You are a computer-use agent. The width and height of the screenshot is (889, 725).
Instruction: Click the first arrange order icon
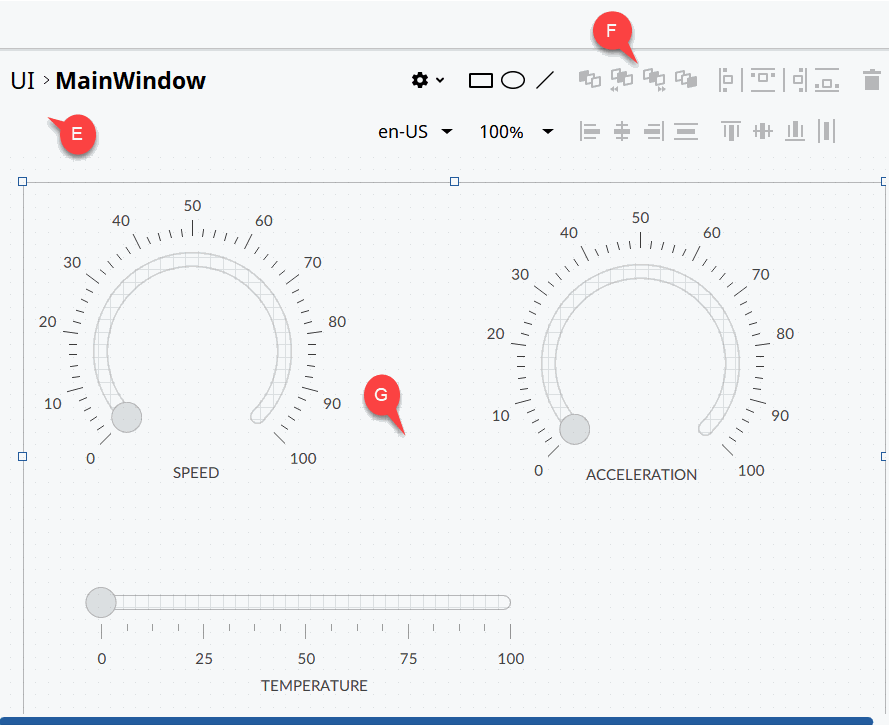[x=590, y=79]
